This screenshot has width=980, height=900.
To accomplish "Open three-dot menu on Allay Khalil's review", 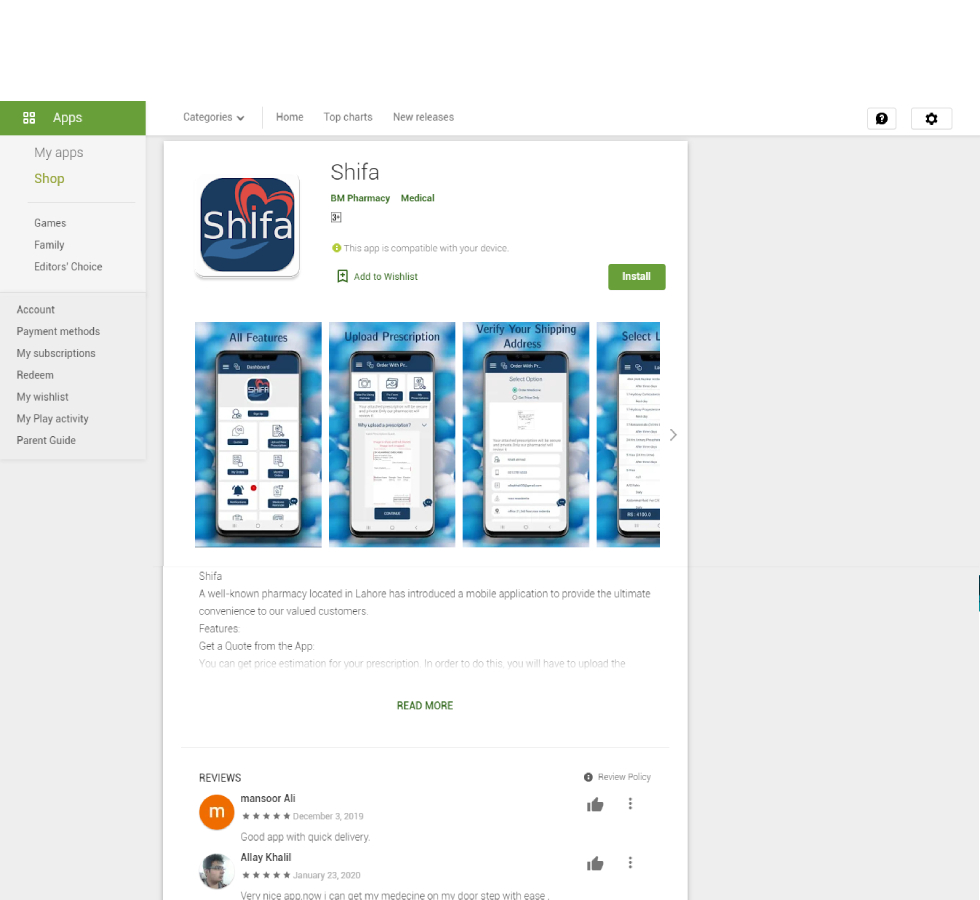I will click(630, 863).
